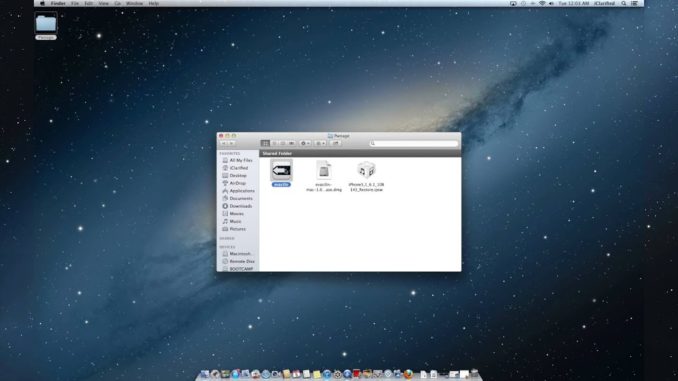Image resolution: width=678 pixels, height=381 pixels.
Task: Select the iPhone Restore ipsw file
Action: [x=366, y=170]
